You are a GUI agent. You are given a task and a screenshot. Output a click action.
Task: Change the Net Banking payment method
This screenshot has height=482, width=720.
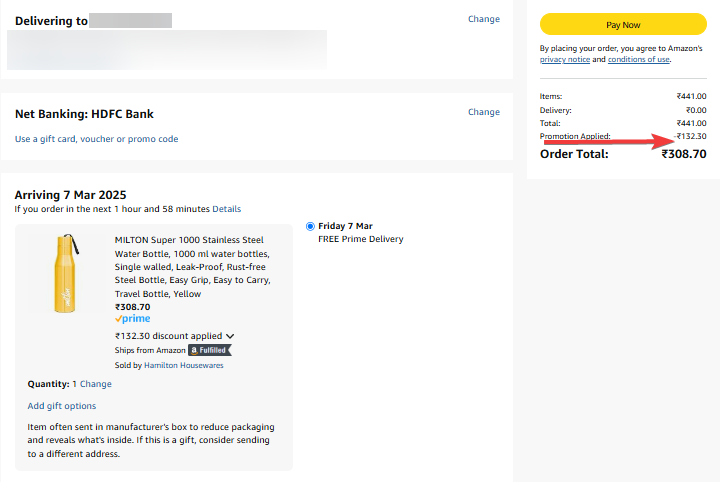(x=484, y=112)
